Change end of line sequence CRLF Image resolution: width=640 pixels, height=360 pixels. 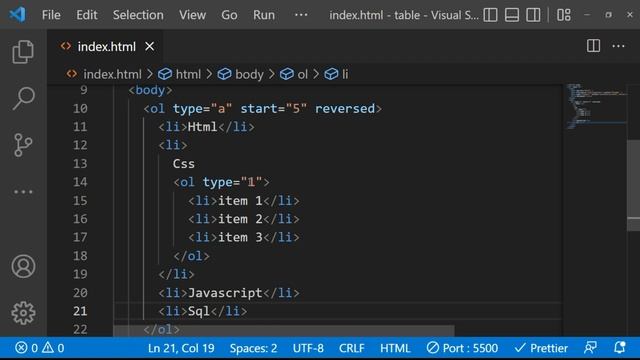351,348
